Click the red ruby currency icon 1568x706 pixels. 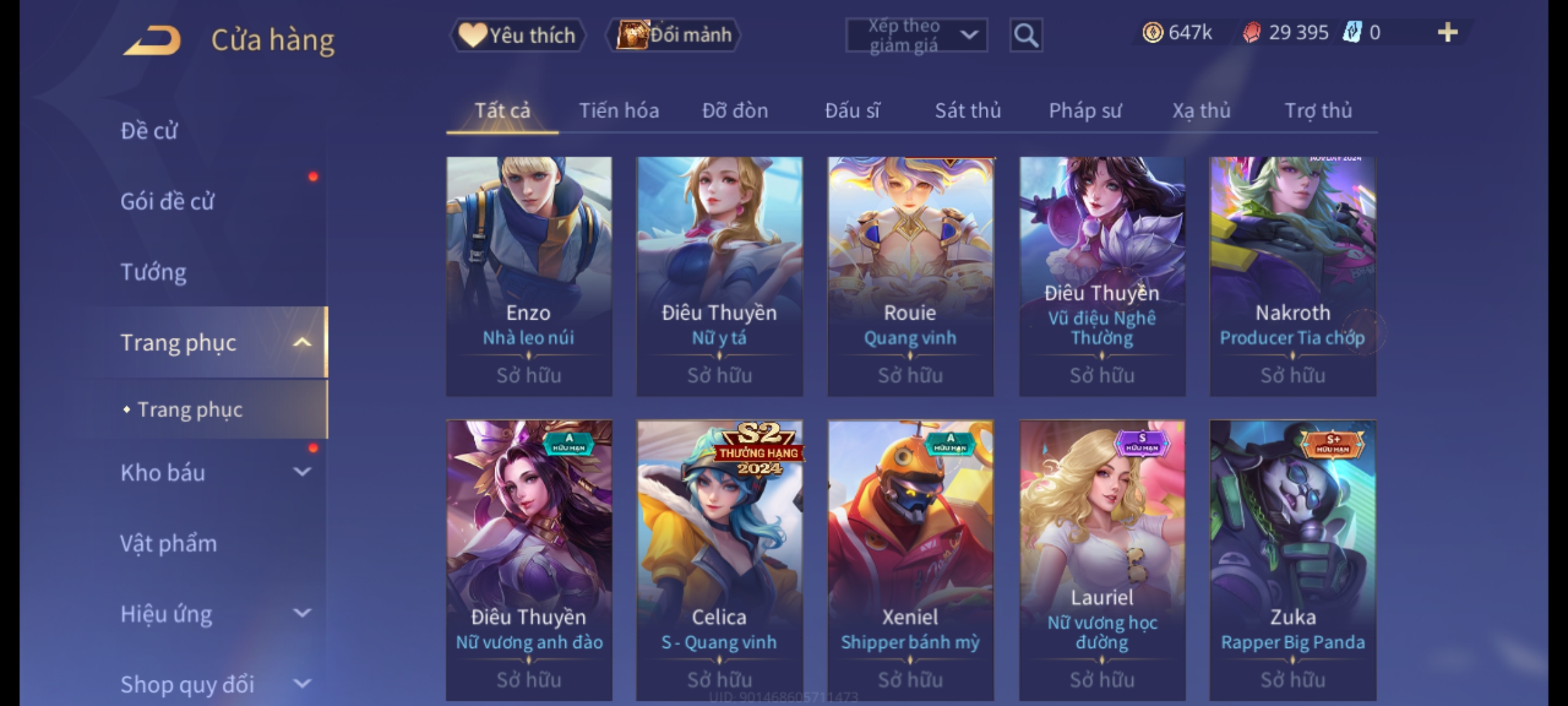pos(1251,33)
